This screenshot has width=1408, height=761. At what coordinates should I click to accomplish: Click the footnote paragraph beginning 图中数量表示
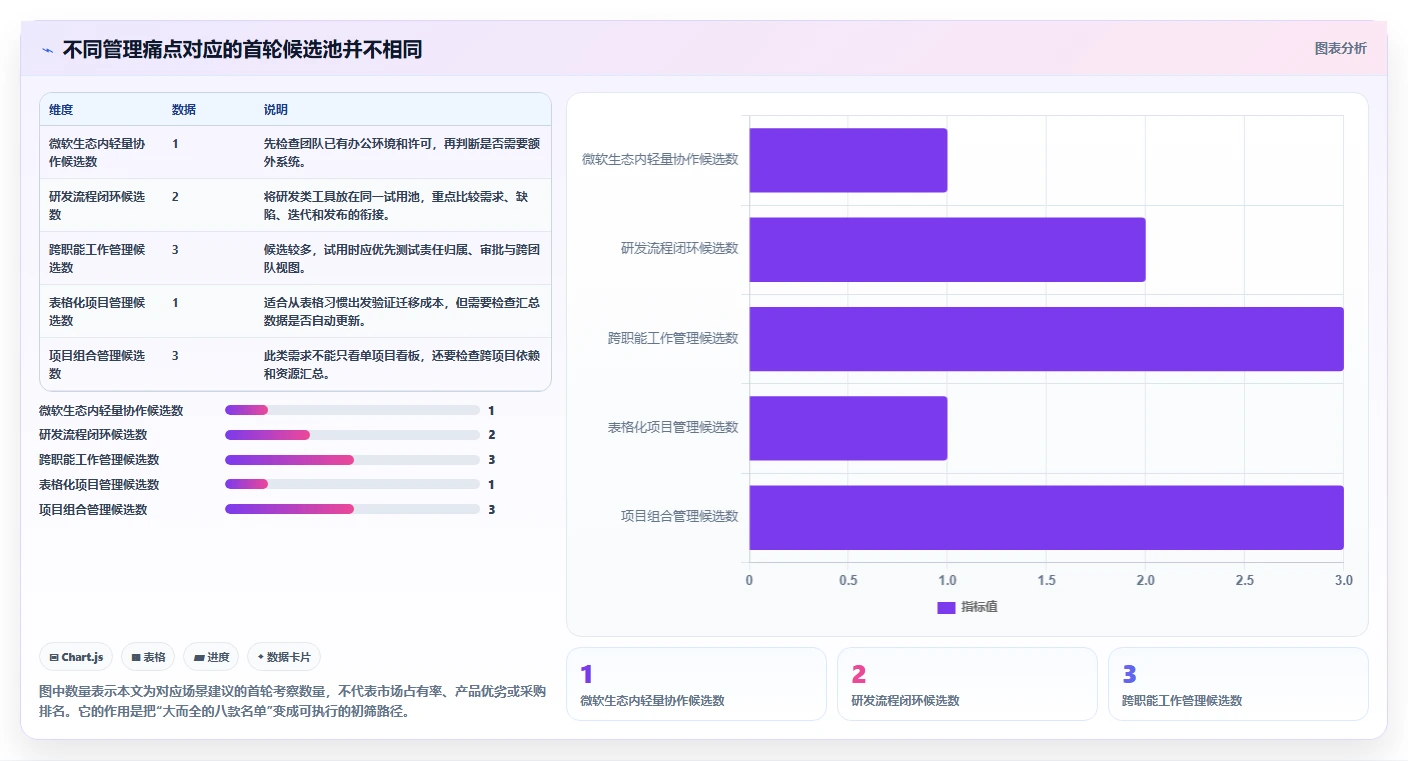click(293, 702)
